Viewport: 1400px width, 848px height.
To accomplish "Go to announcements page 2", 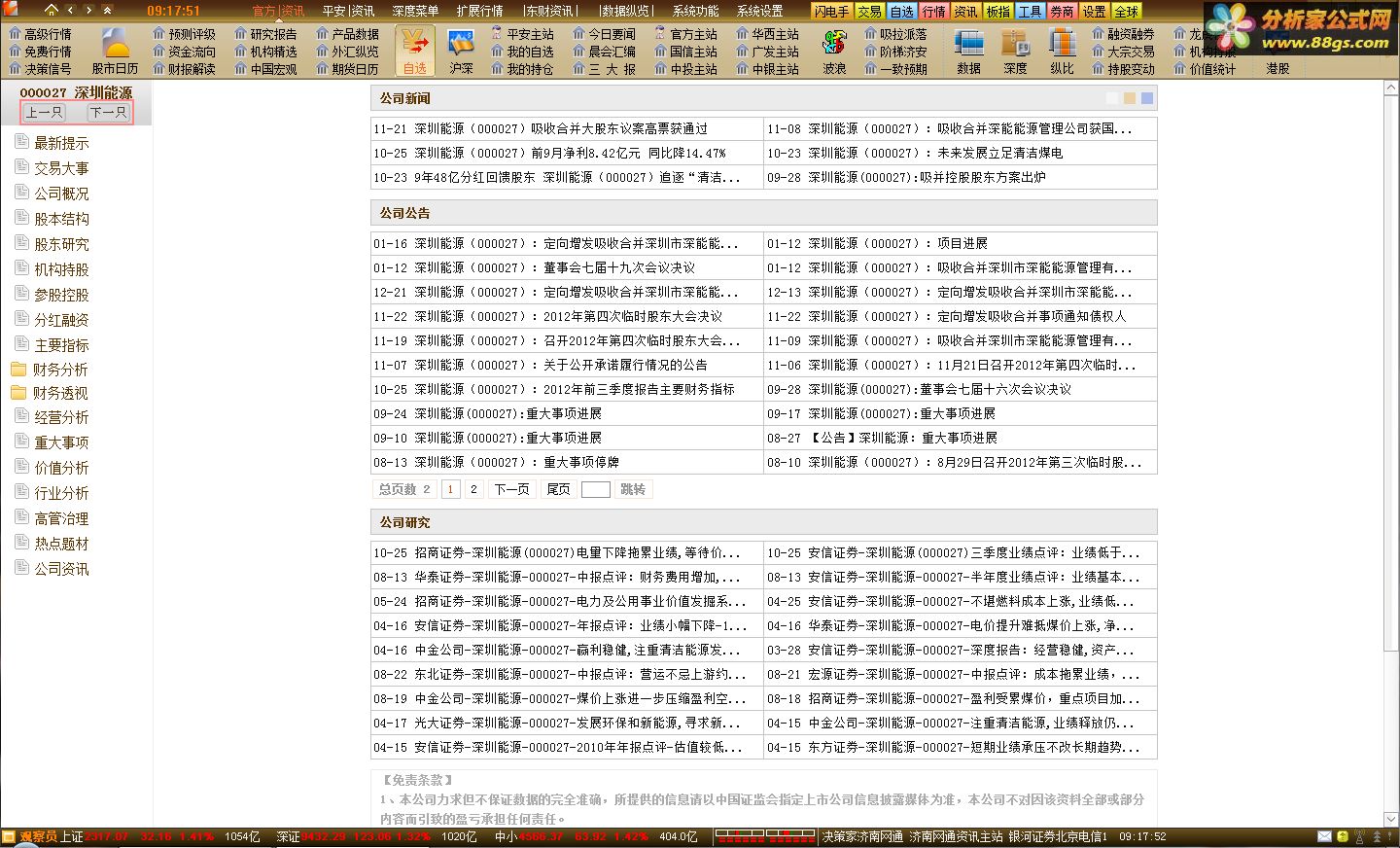I will pyautogui.click(x=473, y=489).
